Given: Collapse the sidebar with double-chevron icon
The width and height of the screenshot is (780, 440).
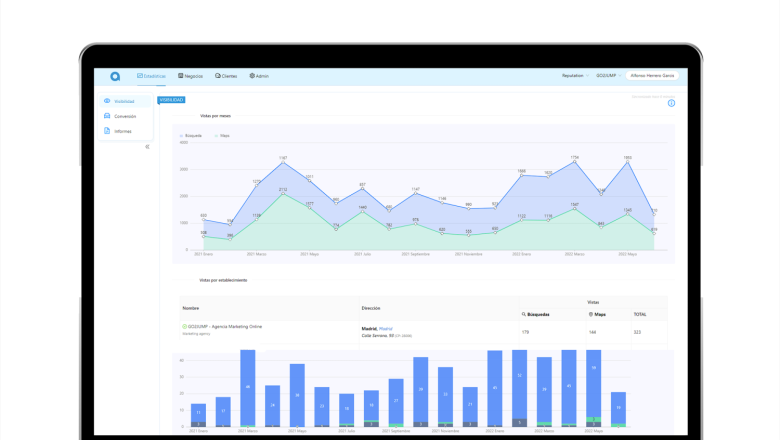Looking at the screenshot, I should click(147, 147).
